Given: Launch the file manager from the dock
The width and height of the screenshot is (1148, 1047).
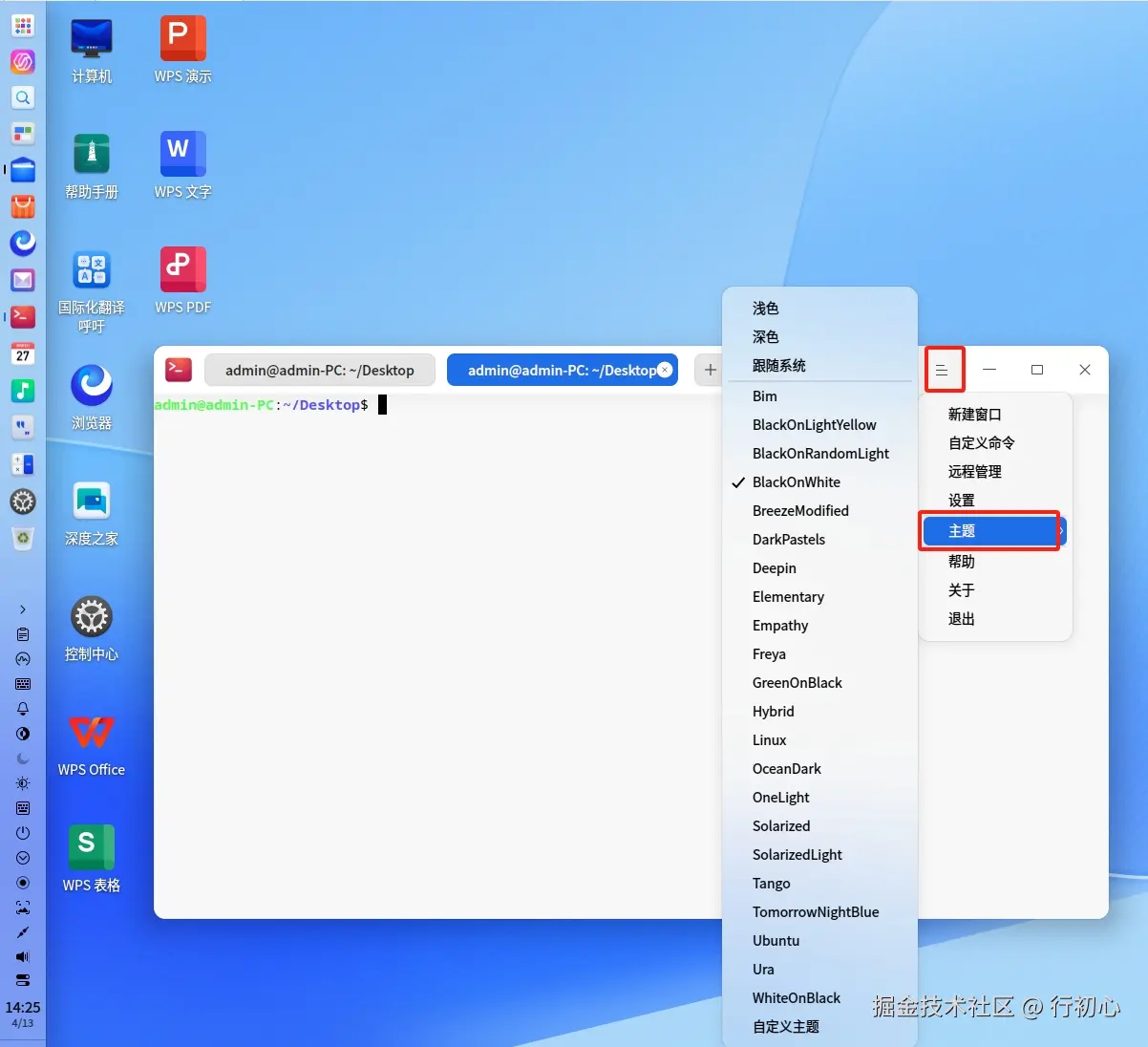Looking at the screenshot, I should (x=23, y=170).
